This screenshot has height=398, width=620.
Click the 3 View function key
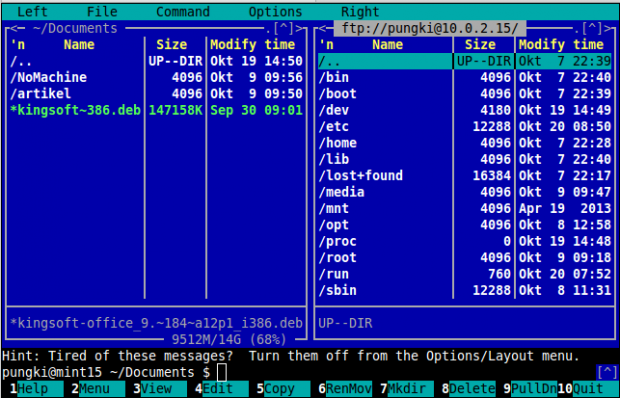[160, 389]
